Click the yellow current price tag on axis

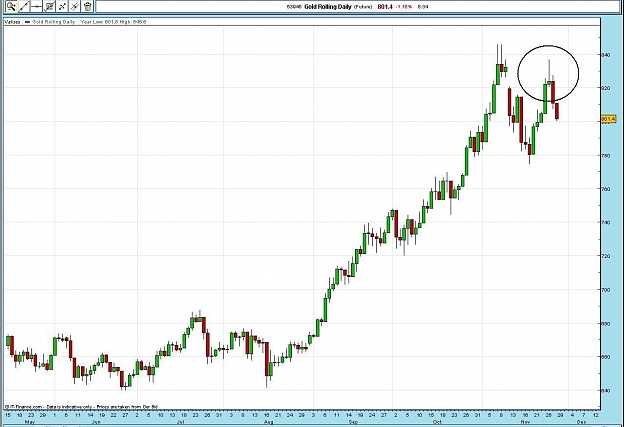pos(608,119)
